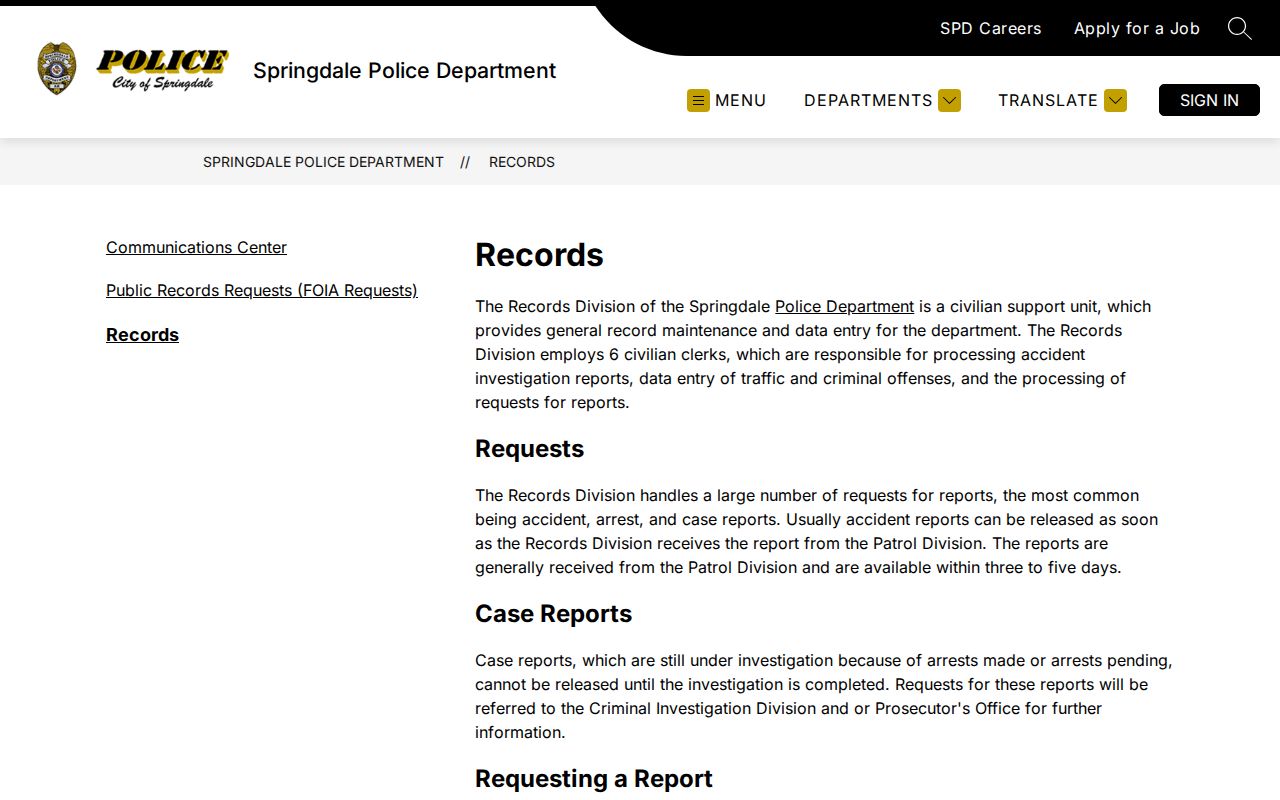
Task: Click the police badge logo
Action: [56, 69]
